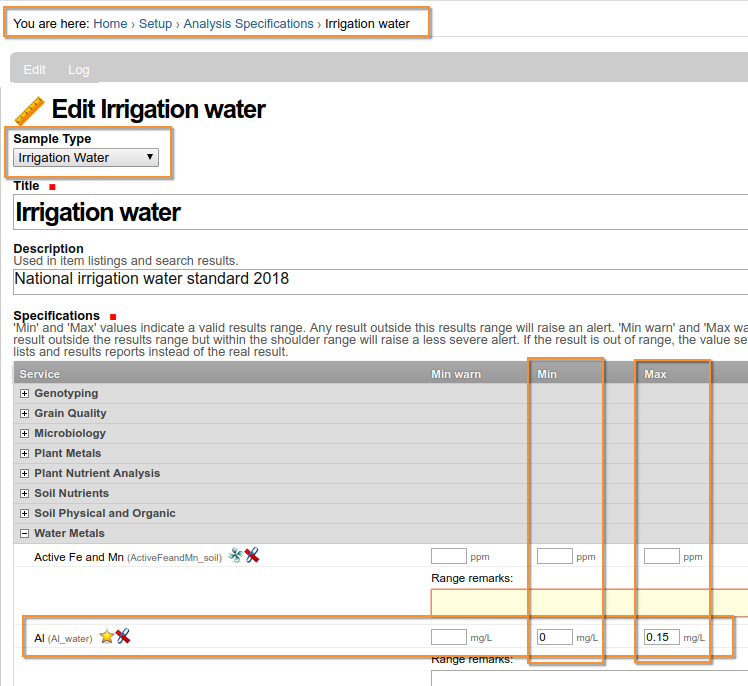Switch to the Log tab
This screenshot has height=686, width=748.
coord(79,69)
